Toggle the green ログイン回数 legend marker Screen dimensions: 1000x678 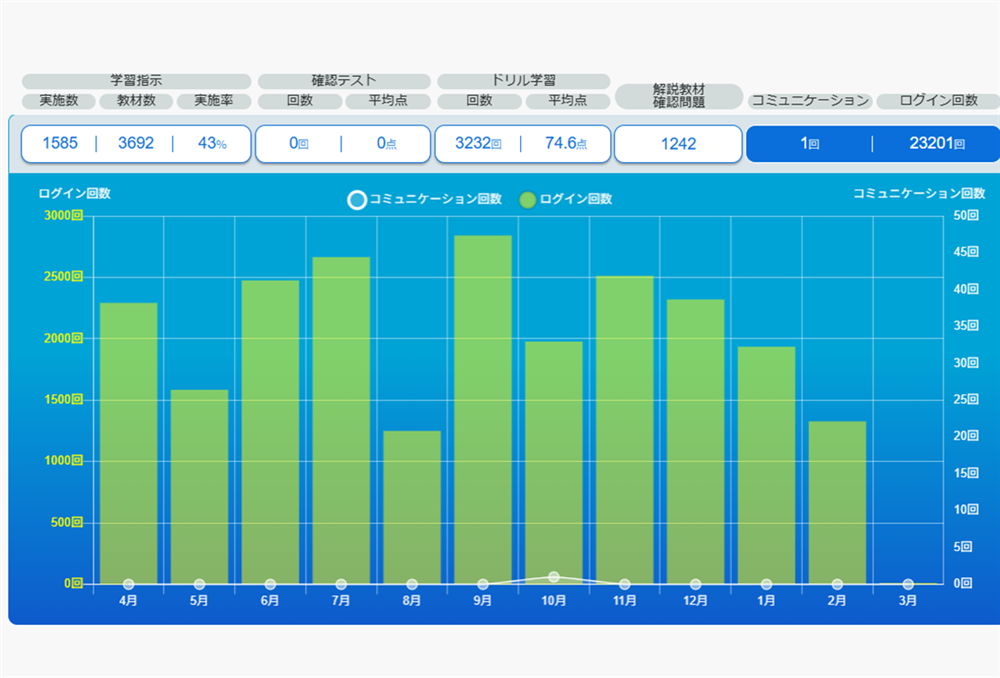[528, 200]
